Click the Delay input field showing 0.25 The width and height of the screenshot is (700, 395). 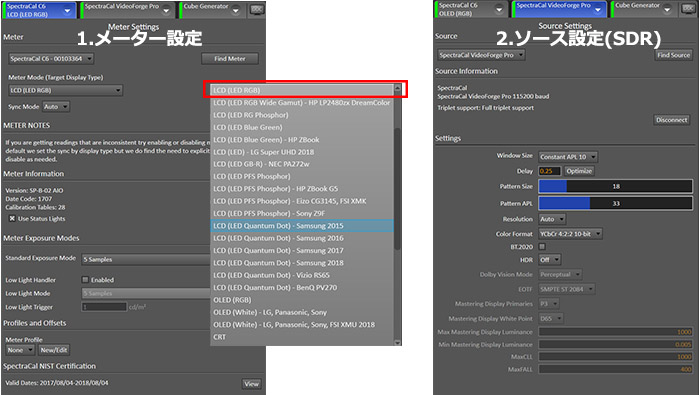pos(550,171)
